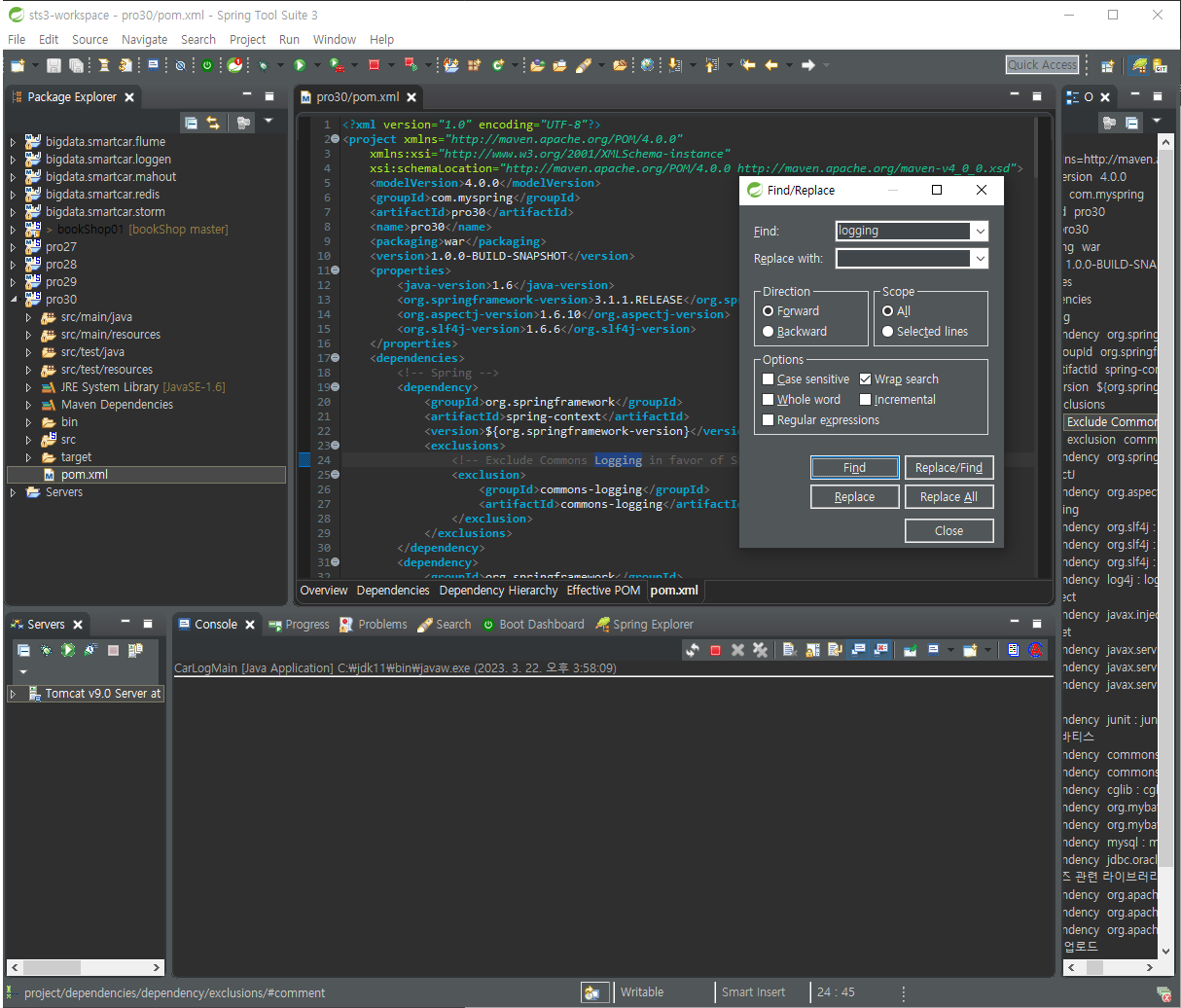Click the Close button in Find/Replace
The width and height of the screenshot is (1181, 1008).
pos(948,531)
